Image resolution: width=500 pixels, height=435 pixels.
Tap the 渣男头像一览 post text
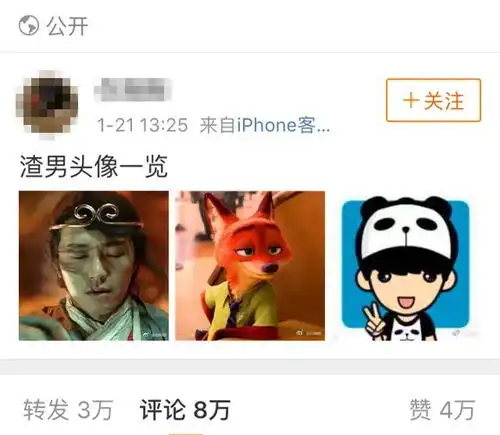94,166
